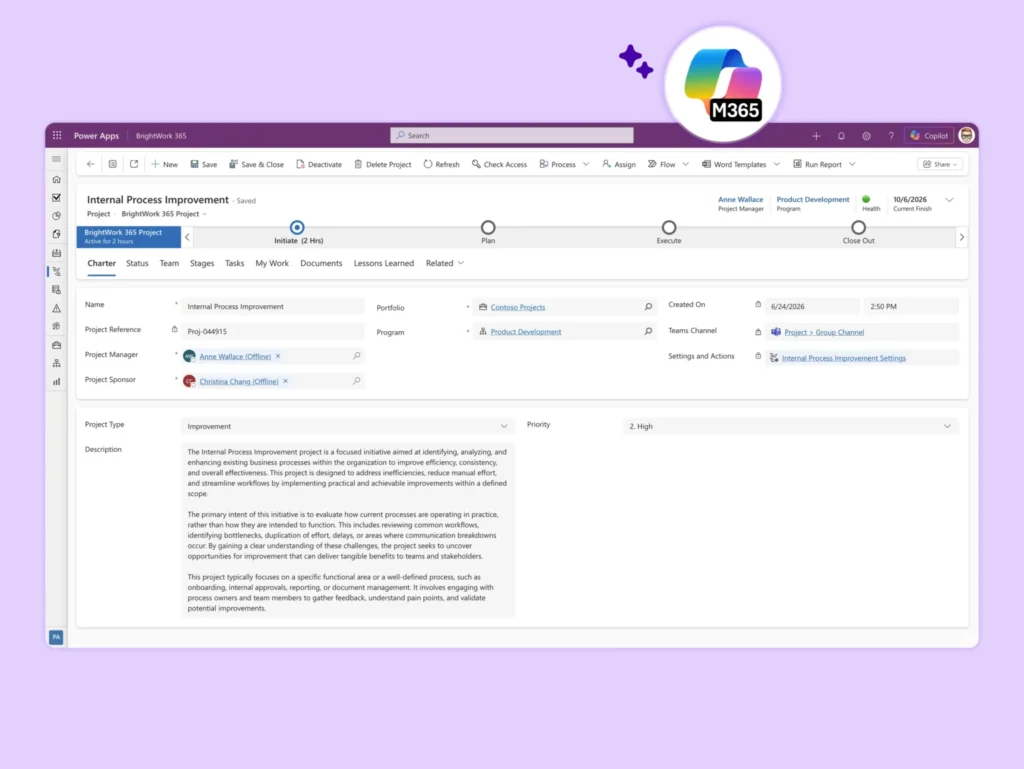This screenshot has width=1024, height=769.
Task: Open the app launcher waffle icon
Action: click(x=57, y=135)
